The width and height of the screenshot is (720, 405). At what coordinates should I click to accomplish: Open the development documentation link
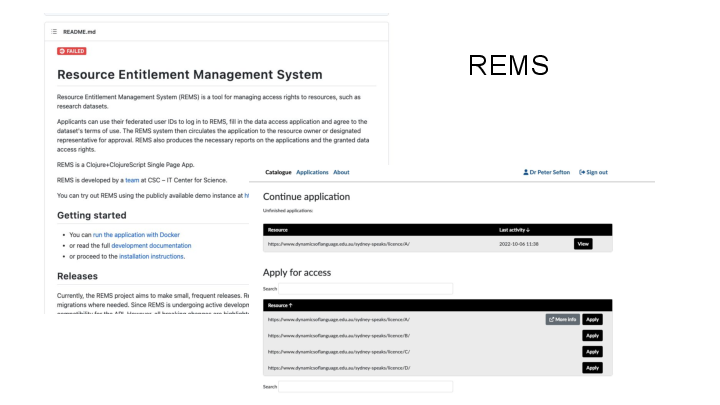pyautogui.click(x=151, y=246)
